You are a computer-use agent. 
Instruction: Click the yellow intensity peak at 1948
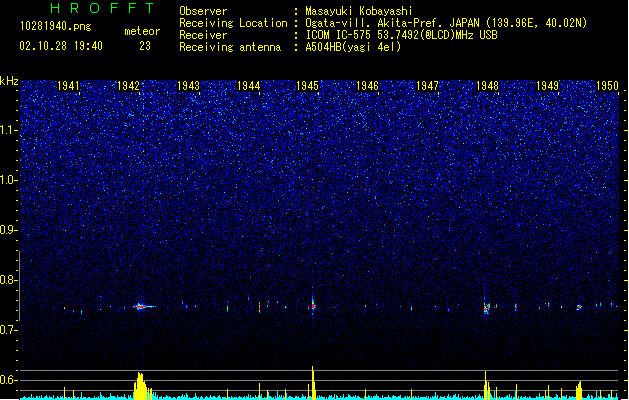point(487,385)
